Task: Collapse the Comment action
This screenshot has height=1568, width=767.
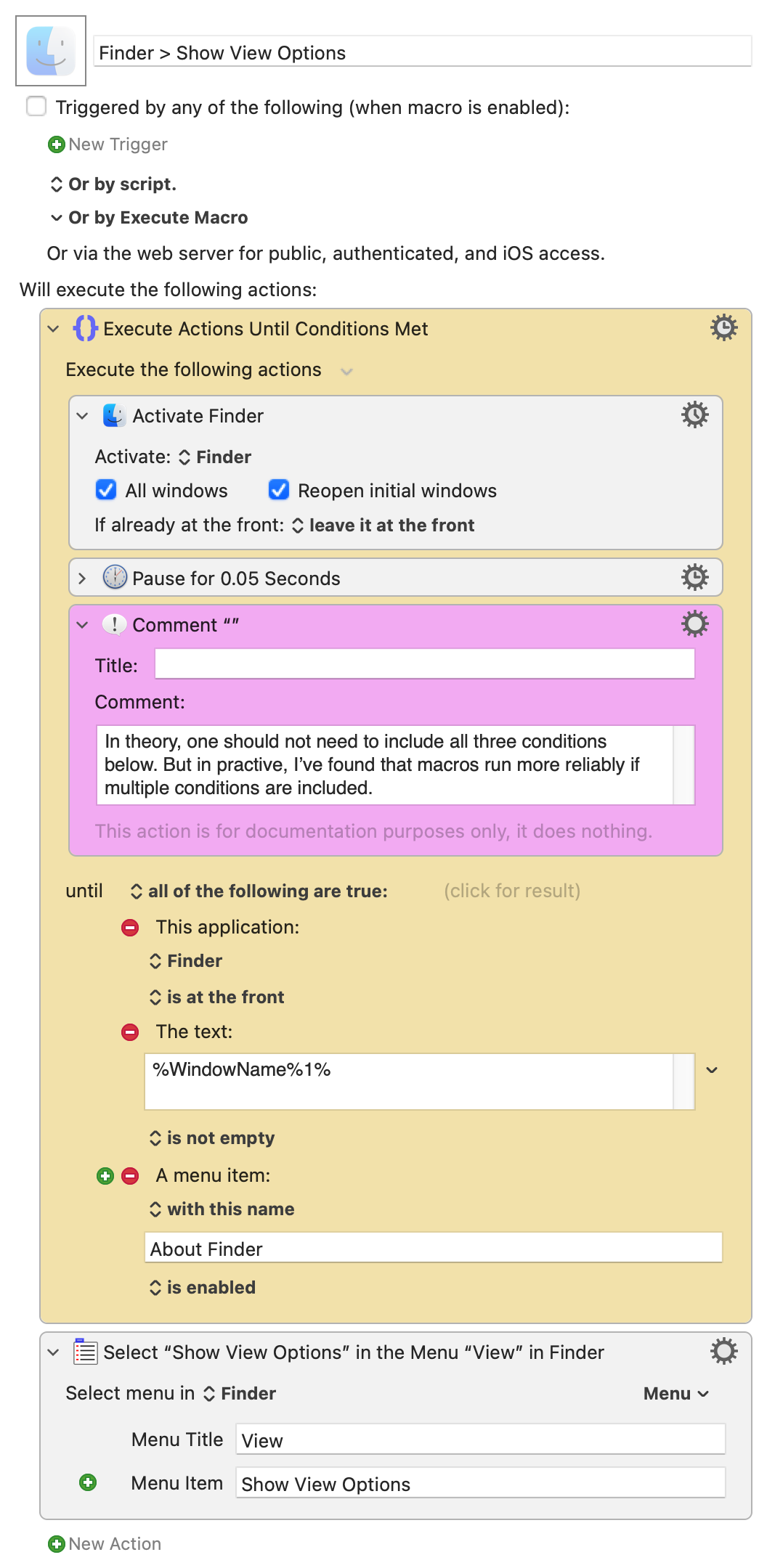Action: pos(82,625)
